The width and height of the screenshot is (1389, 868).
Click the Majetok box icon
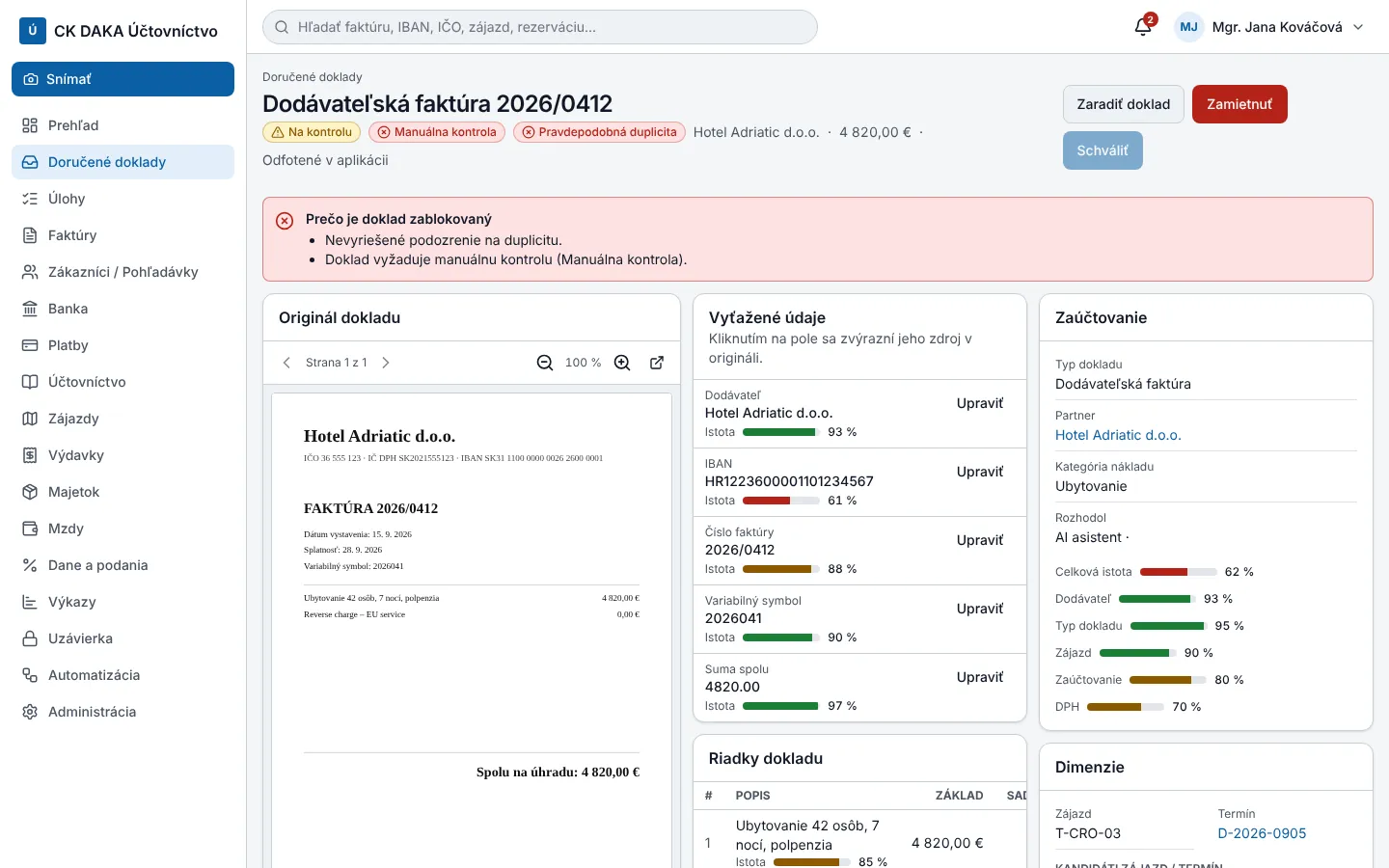click(30, 492)
